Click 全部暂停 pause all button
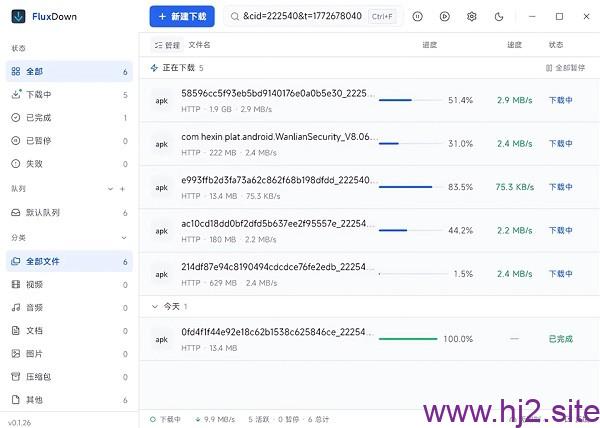 click(566, 68)
